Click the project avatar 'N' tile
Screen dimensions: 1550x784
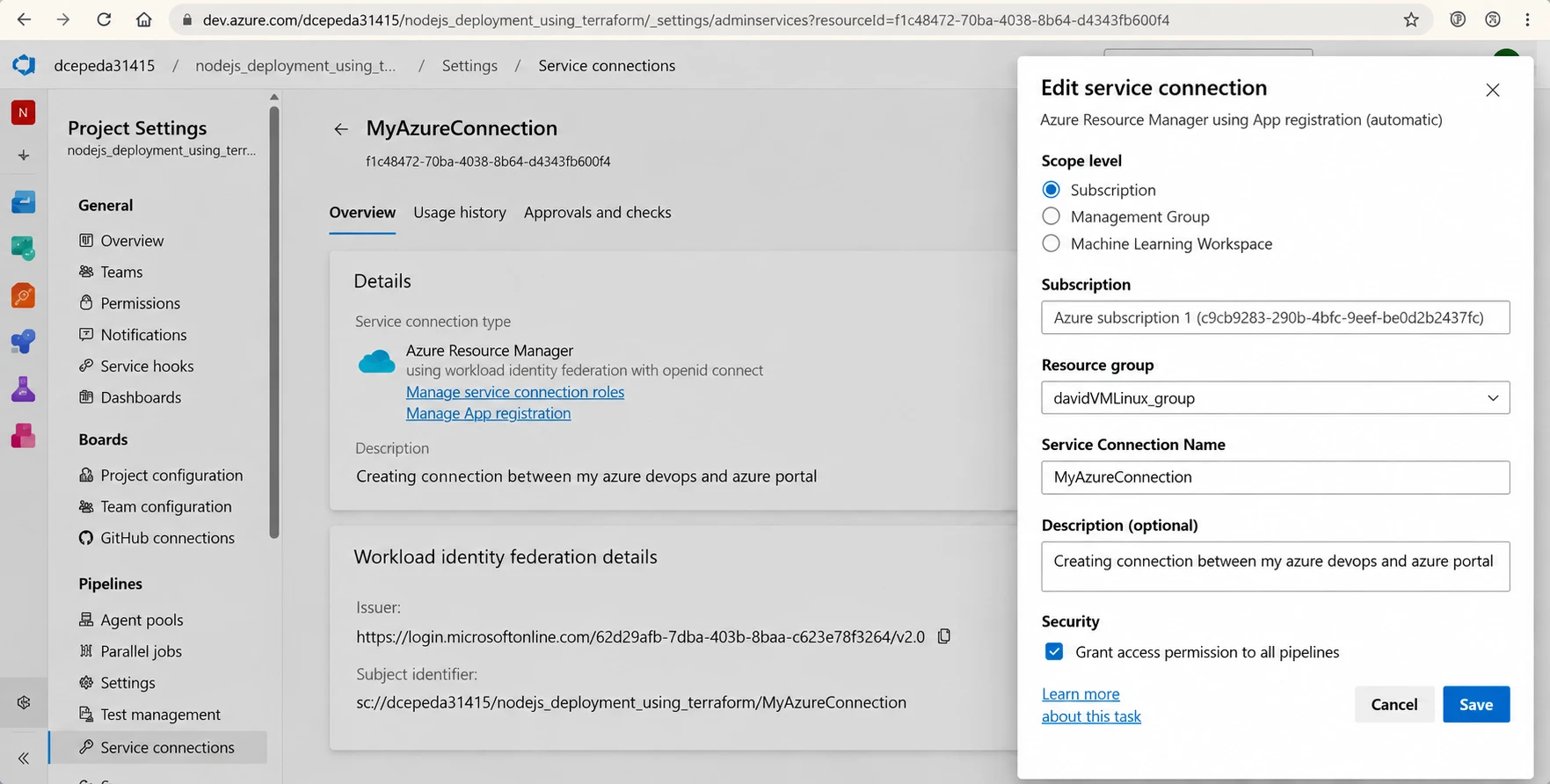pos(24,113)
